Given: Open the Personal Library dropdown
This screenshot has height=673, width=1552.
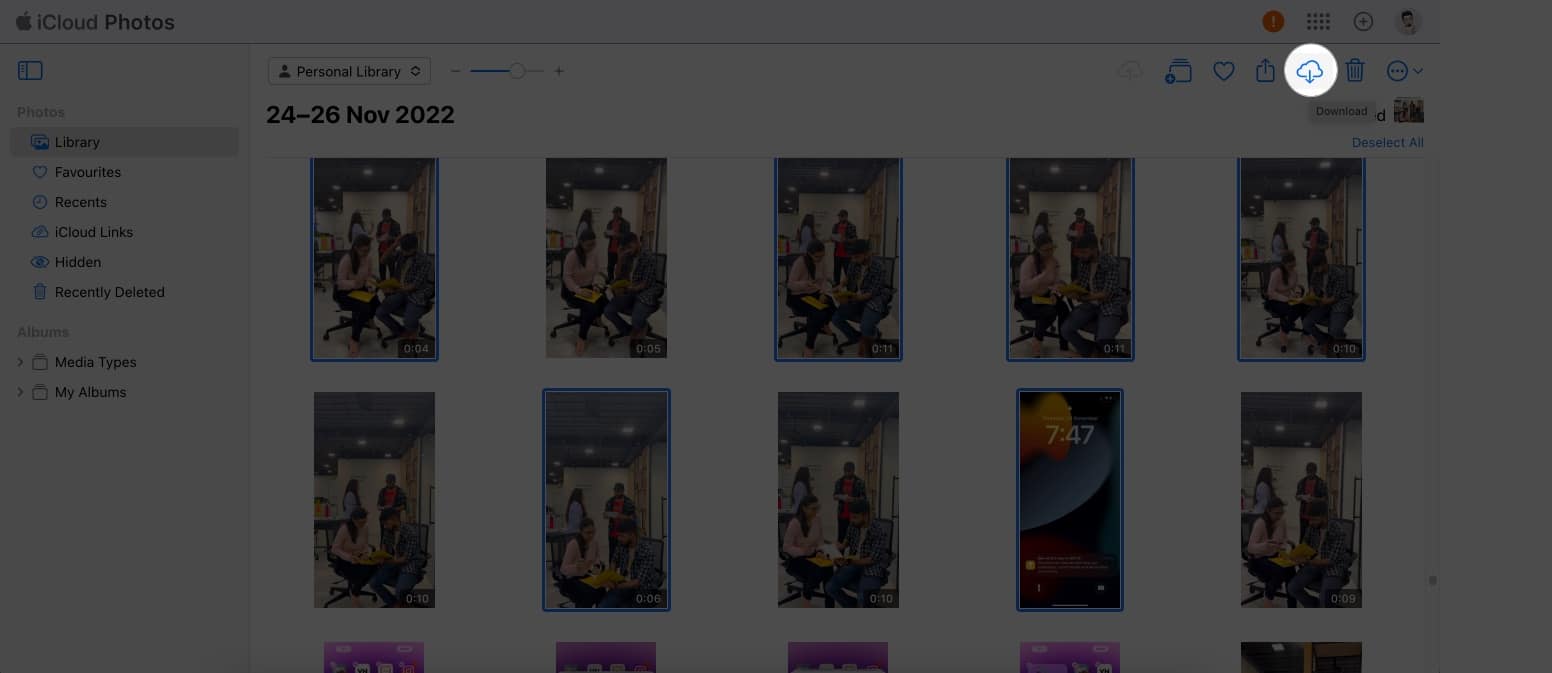Looking at the screenshot, I should 350,71.
